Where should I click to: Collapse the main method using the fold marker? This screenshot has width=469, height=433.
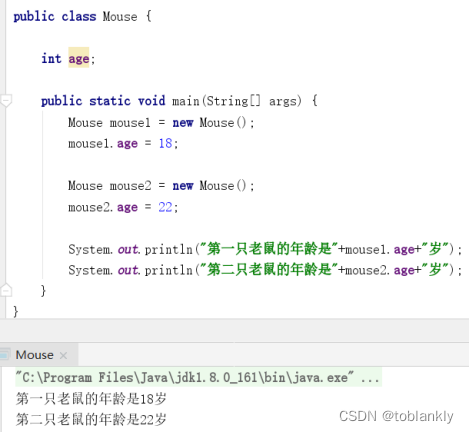6,101
